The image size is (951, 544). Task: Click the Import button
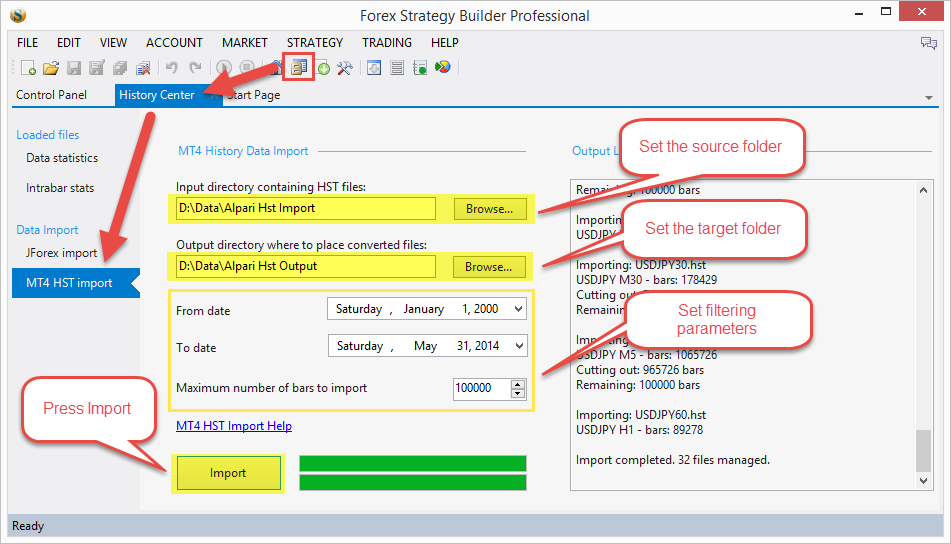[x=229, y=473]
